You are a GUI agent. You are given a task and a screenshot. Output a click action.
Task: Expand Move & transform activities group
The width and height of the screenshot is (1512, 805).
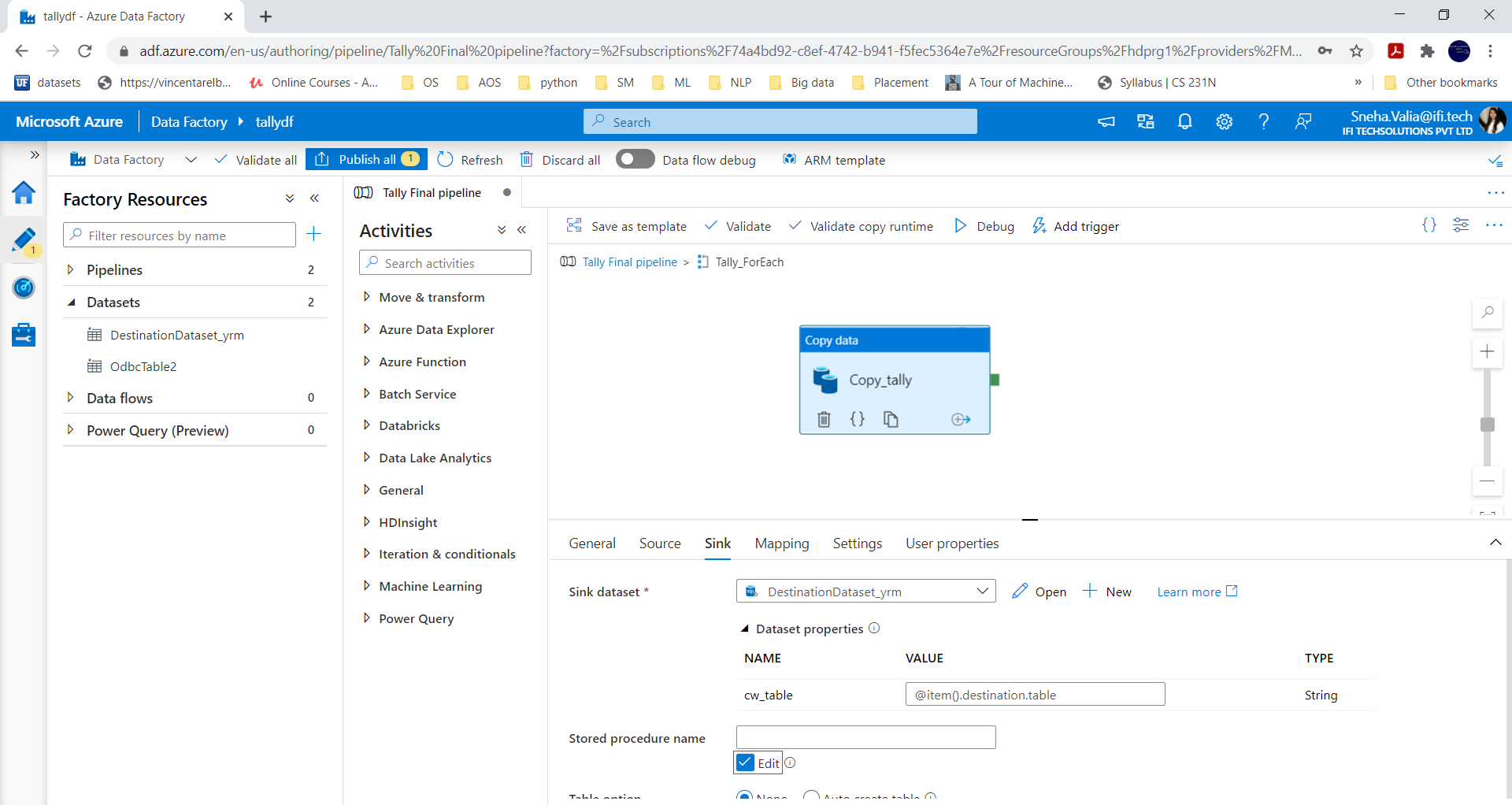tap(366, 297)
